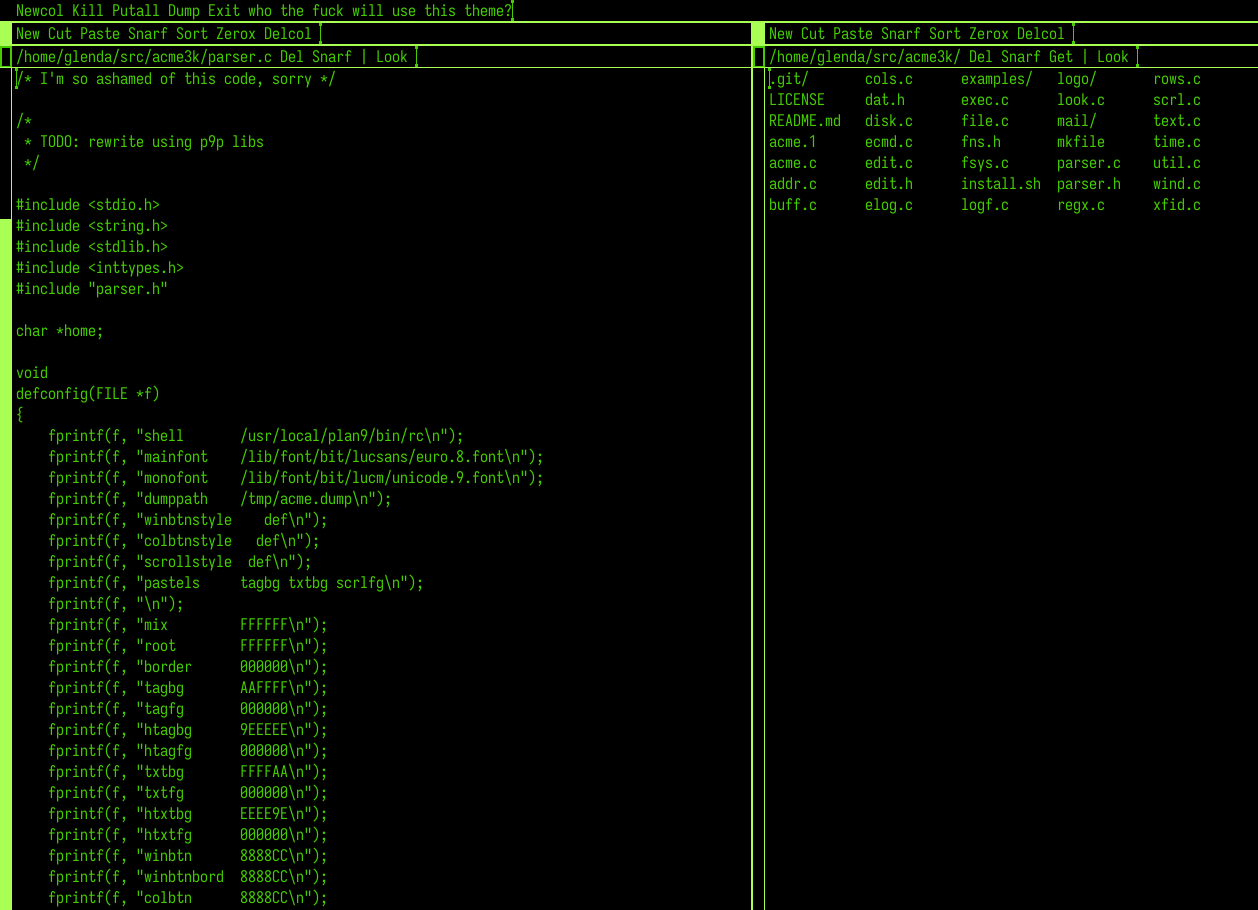Click Sort in the parser.c column tag
The width and height of the screenshot is (1258, 910).
(192, 34)
